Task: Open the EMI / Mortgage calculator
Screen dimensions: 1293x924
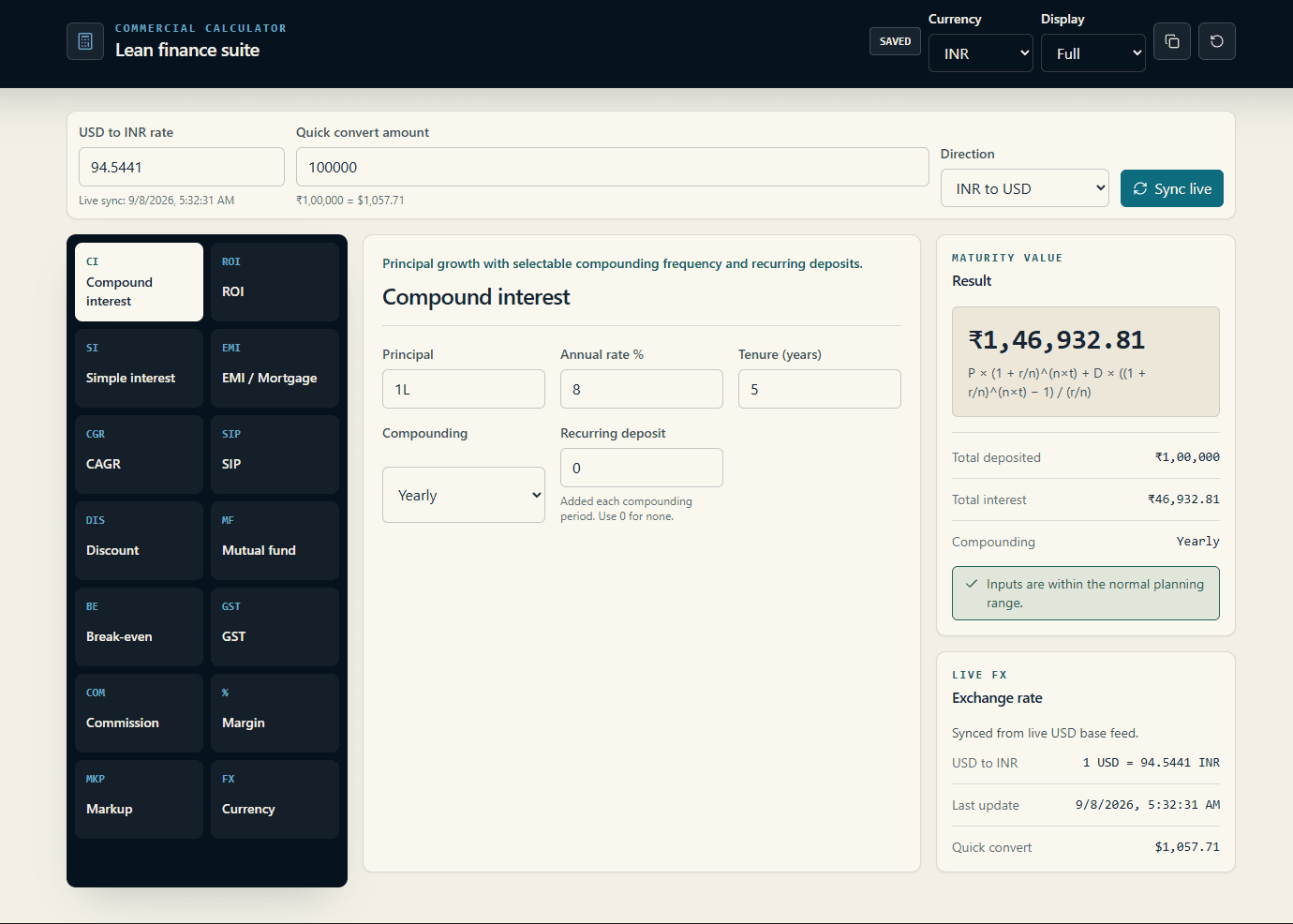Action: click(x=275, y=368)
